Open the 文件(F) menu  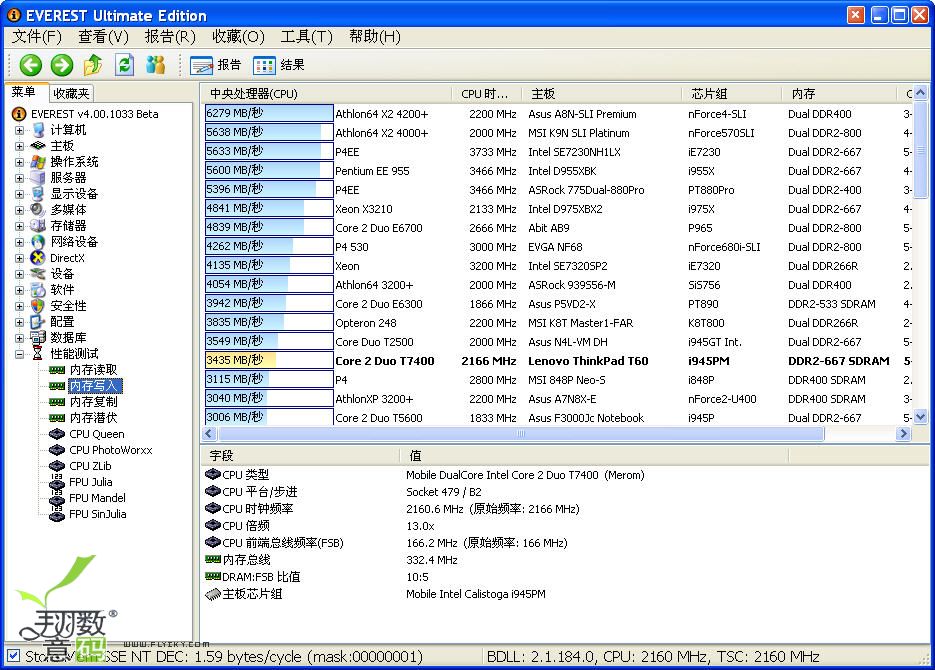point(37,37)
